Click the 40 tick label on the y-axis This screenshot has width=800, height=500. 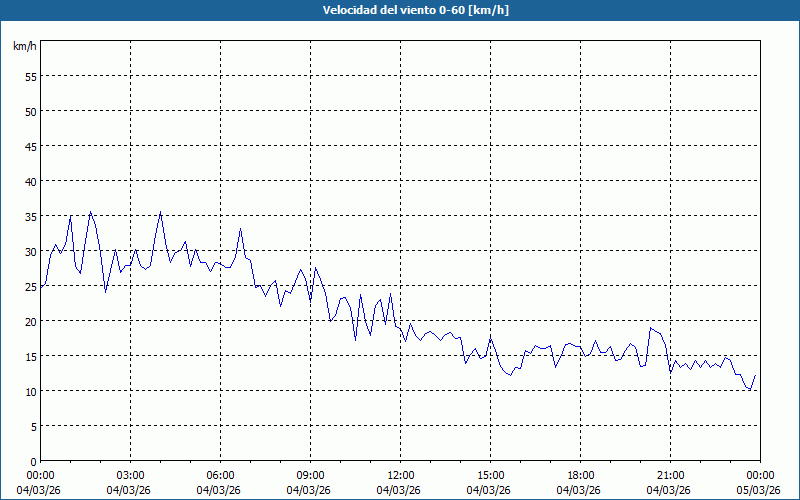[x=30, y=181]
